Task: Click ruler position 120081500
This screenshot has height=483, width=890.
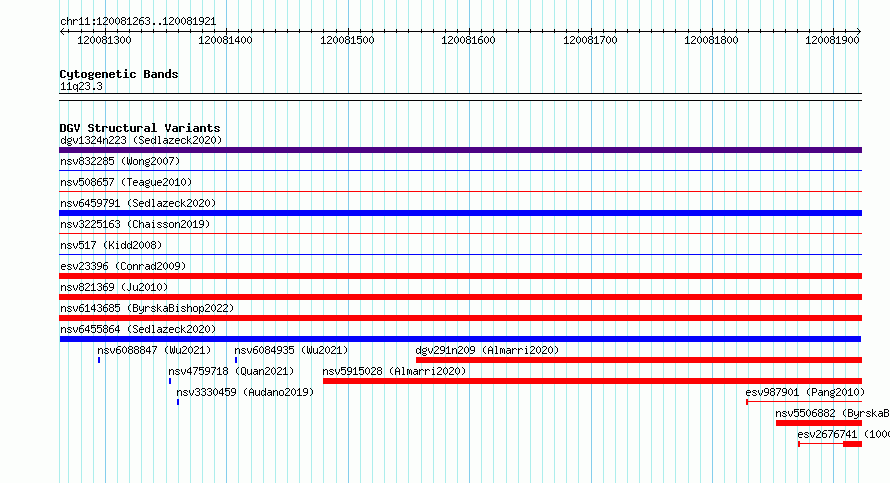Action: point(347,40)
